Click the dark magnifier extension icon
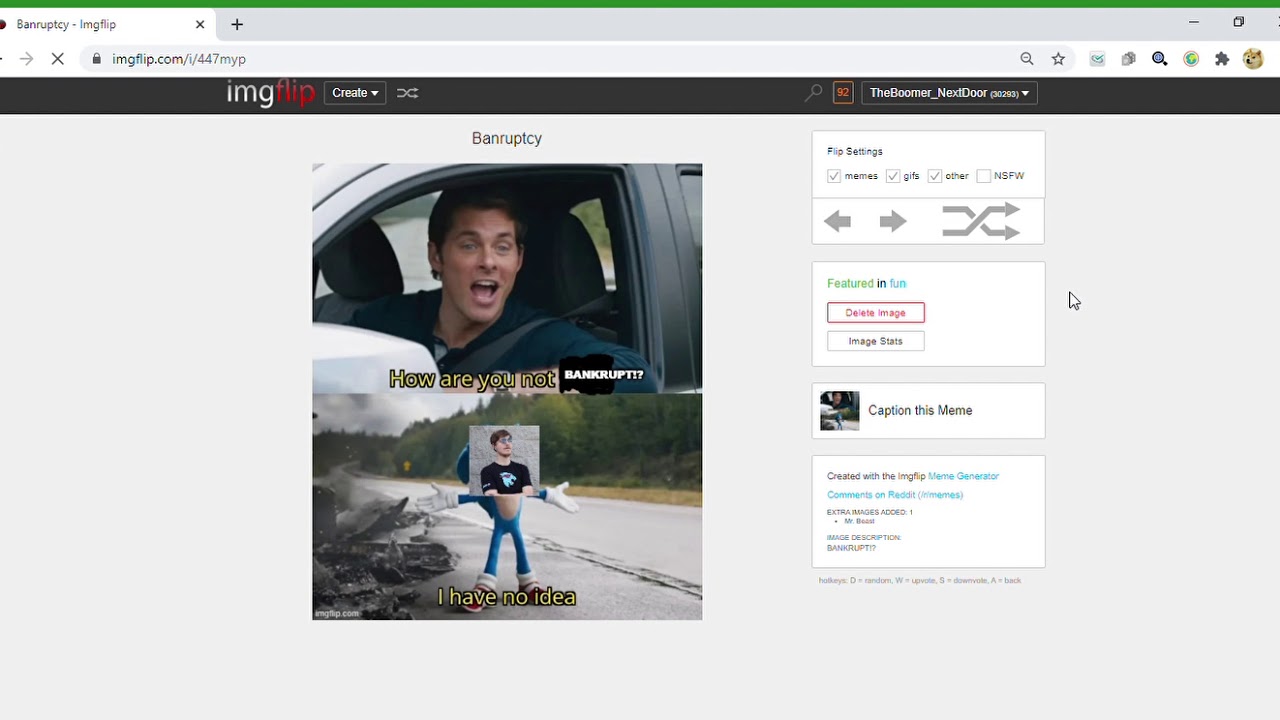Viewport: 1280px width, 720px height. (x=1160, y=59)
